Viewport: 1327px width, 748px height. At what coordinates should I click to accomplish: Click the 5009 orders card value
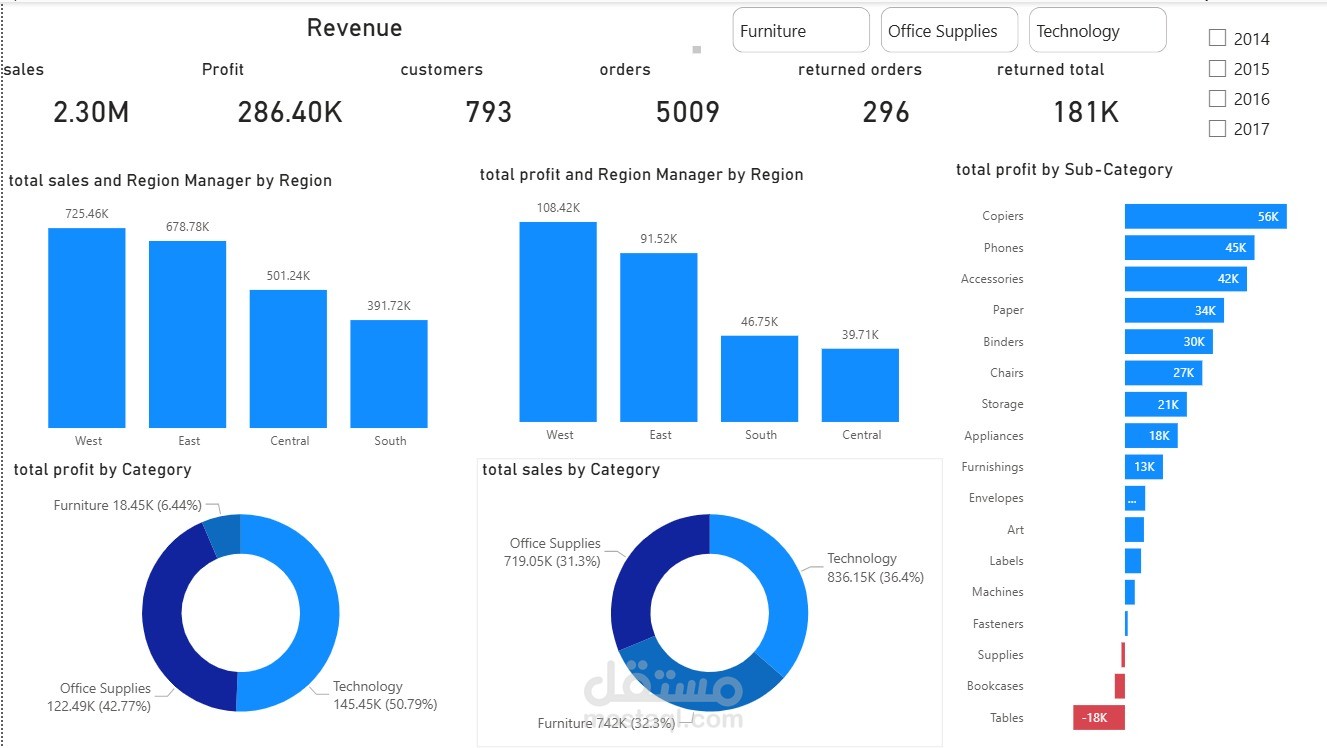coord(688,112)
